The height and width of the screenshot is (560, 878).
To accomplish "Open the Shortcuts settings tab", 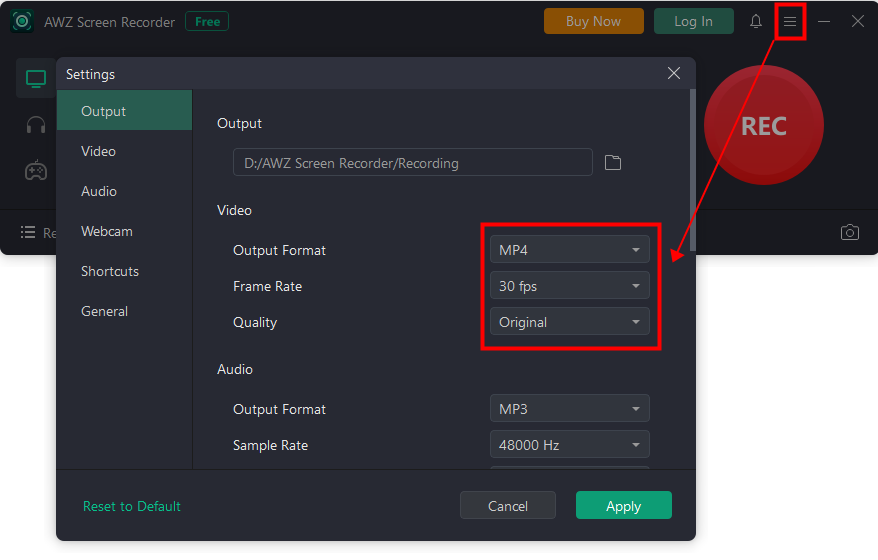I will tap(124, 271).
